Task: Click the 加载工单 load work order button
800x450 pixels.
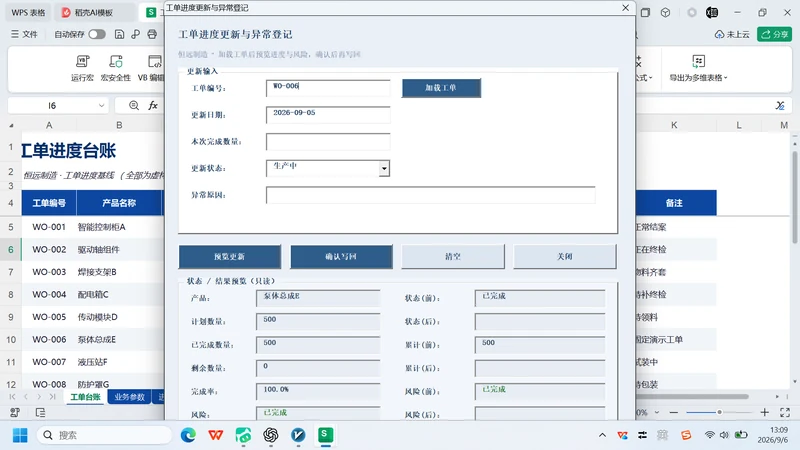Action: pos(441,88)
